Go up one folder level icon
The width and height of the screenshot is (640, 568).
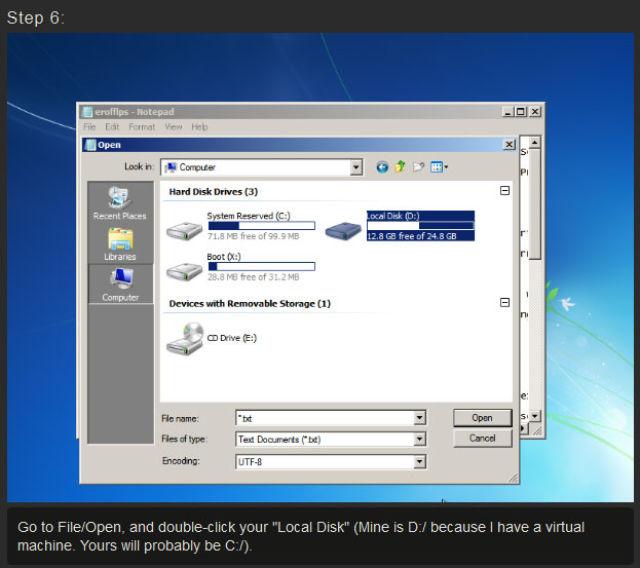[400, 167]
